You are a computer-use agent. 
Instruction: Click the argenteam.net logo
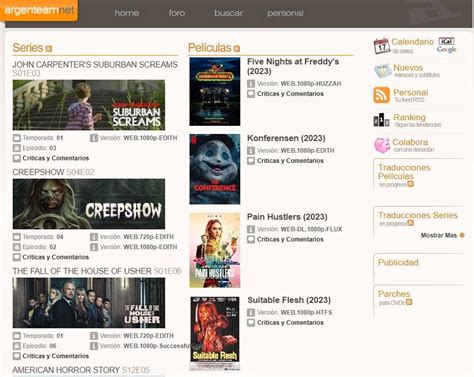(x=39, y=10)
